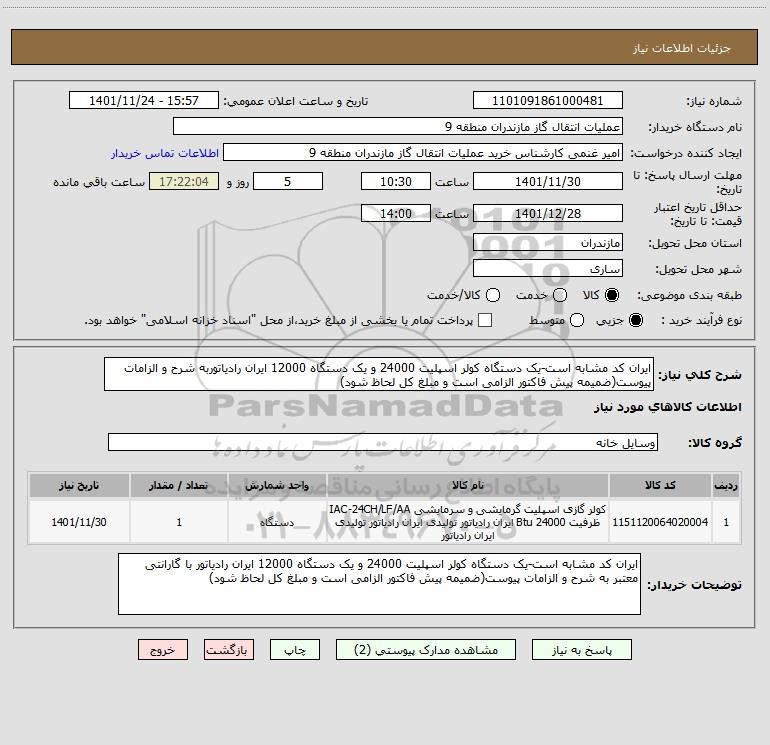Click the price validity date 1401/12/28 field
The height and width of the screenshot is (745, 770).
(548, 214)
